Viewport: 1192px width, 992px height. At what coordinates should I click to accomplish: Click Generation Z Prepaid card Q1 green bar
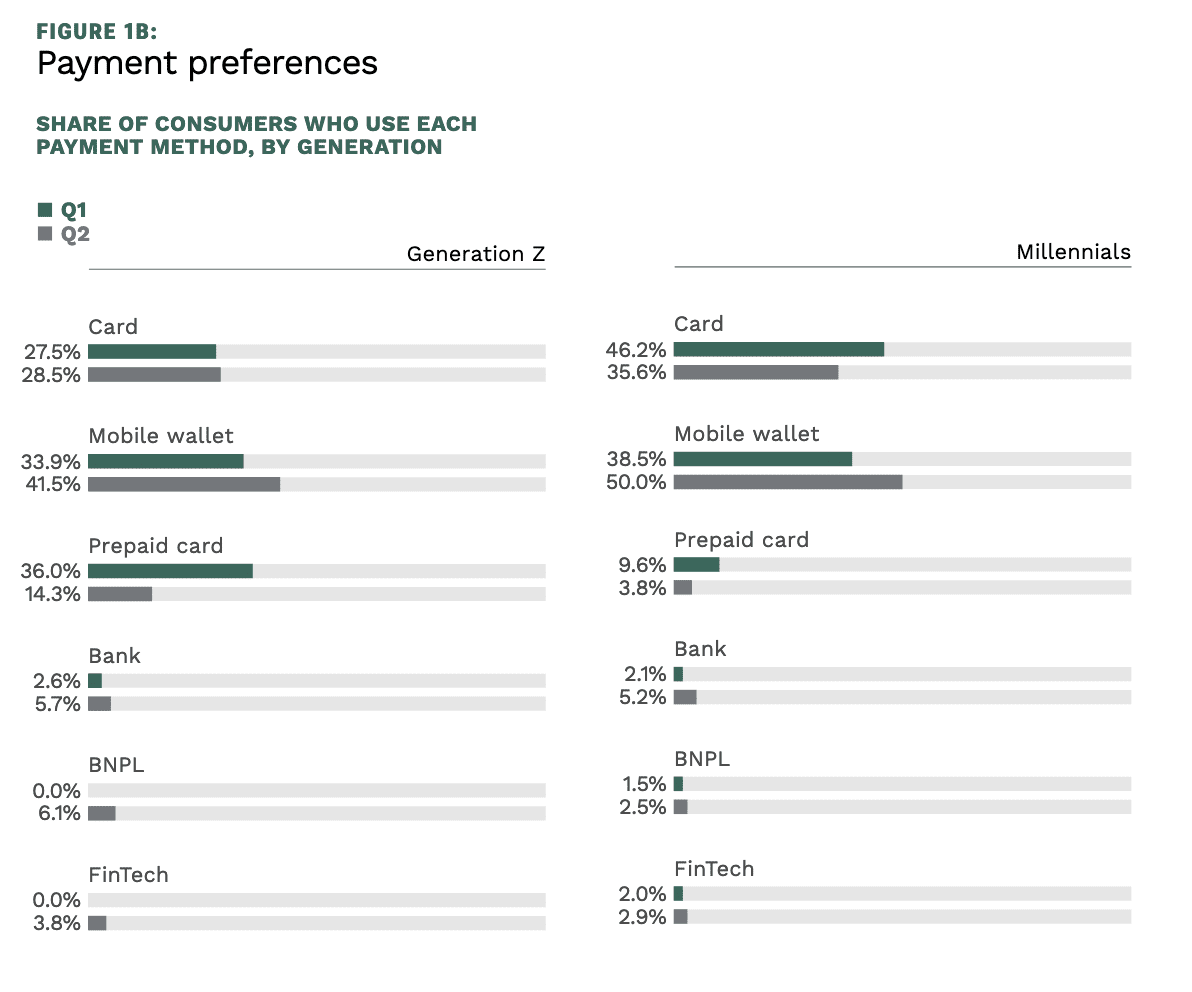[170, 571]
